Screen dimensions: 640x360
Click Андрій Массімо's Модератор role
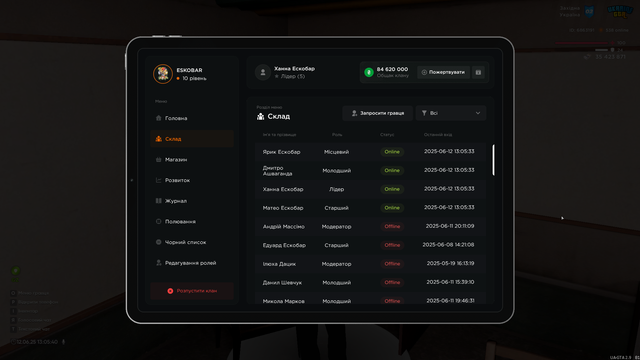(336, 227)
